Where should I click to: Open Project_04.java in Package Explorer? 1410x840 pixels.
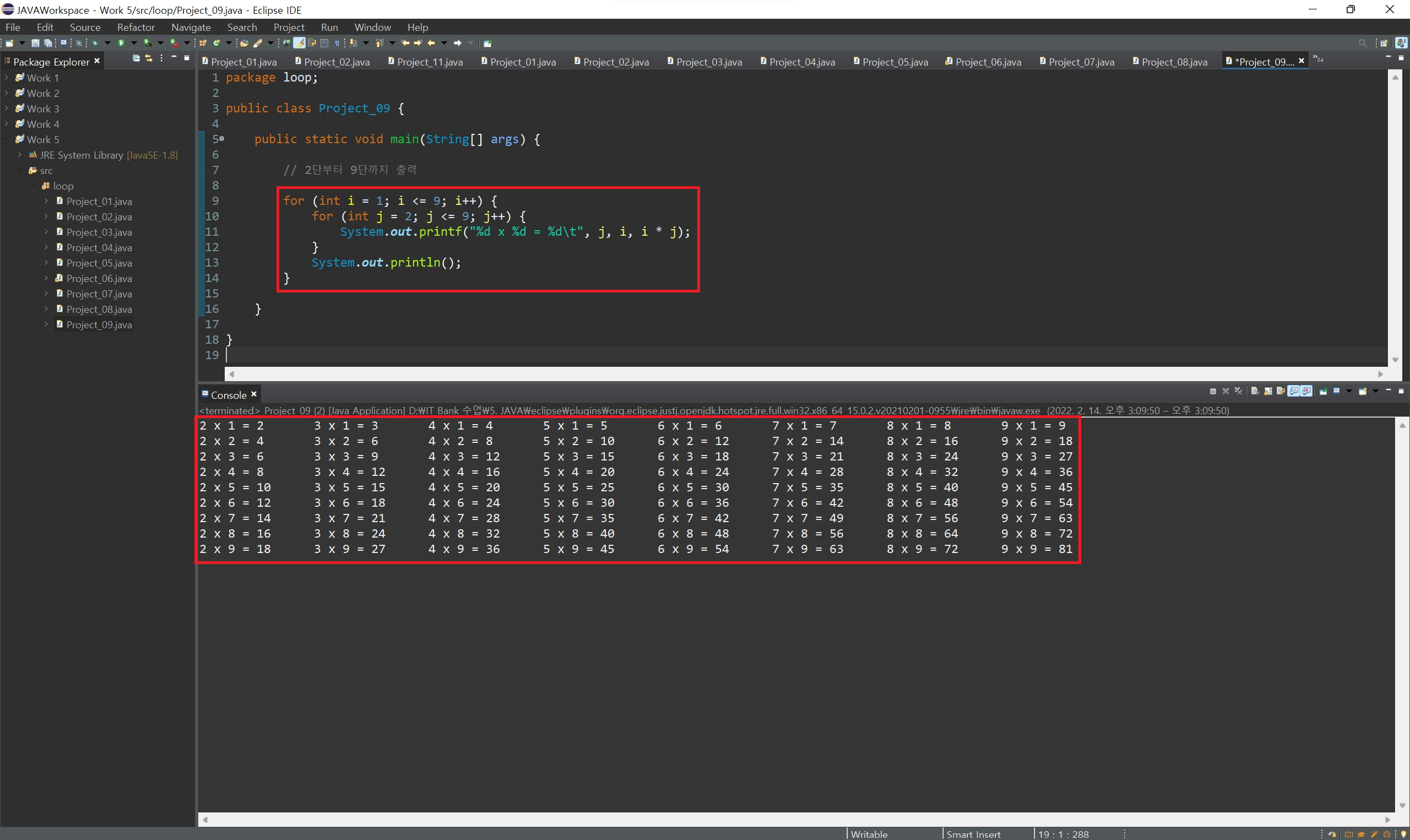pyautogui.click(x=99, y=247)
